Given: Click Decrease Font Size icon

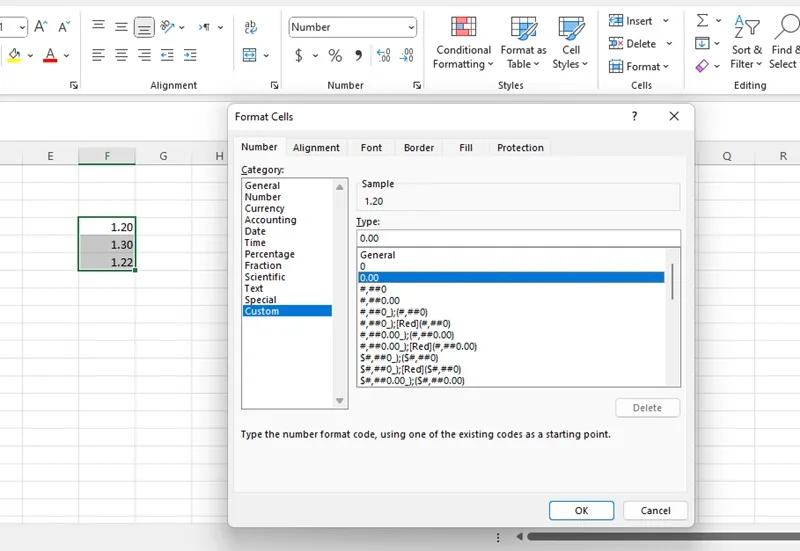Looking at the screenshot, I should [x=64, y=27].
